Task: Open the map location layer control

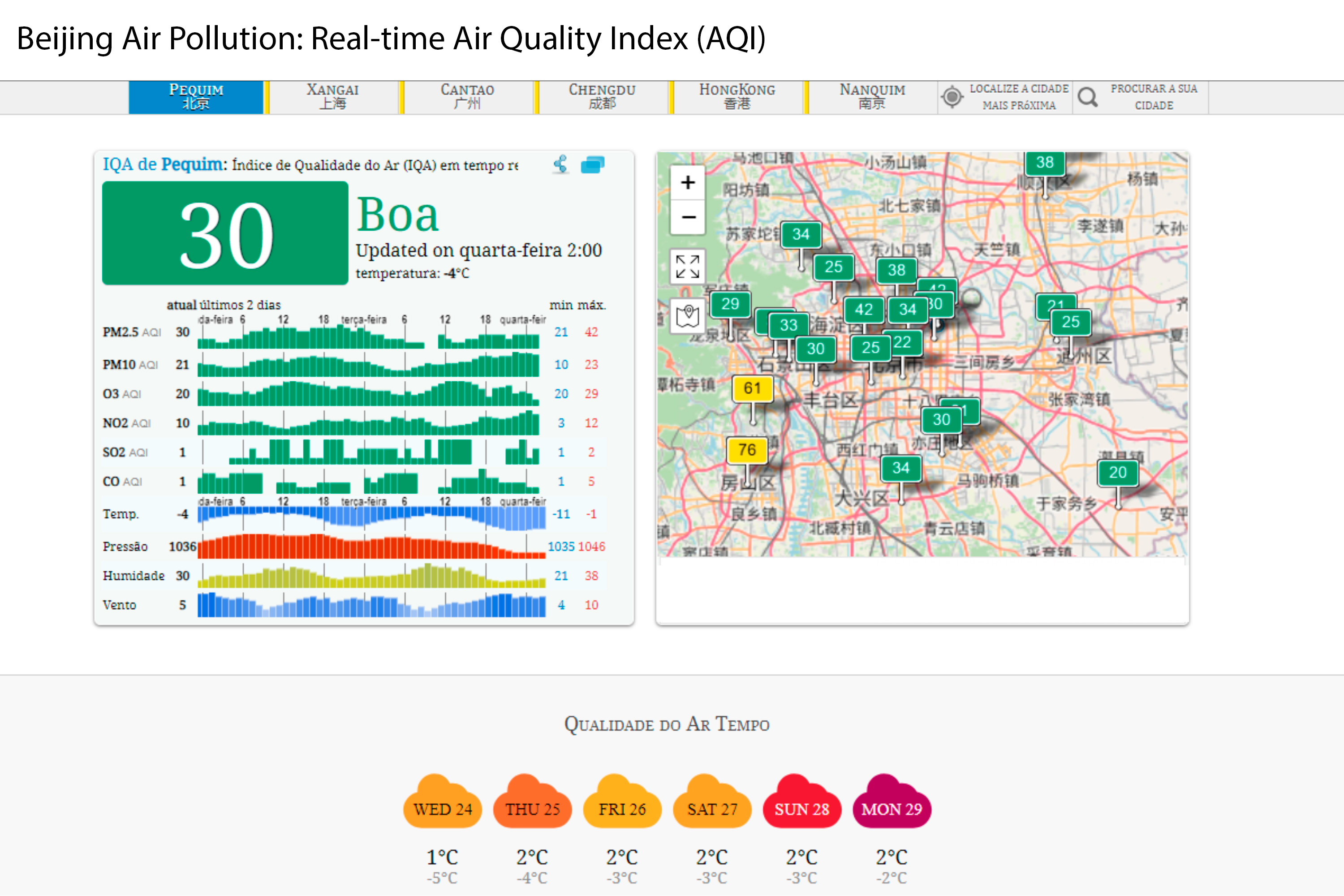Action: 687,315
